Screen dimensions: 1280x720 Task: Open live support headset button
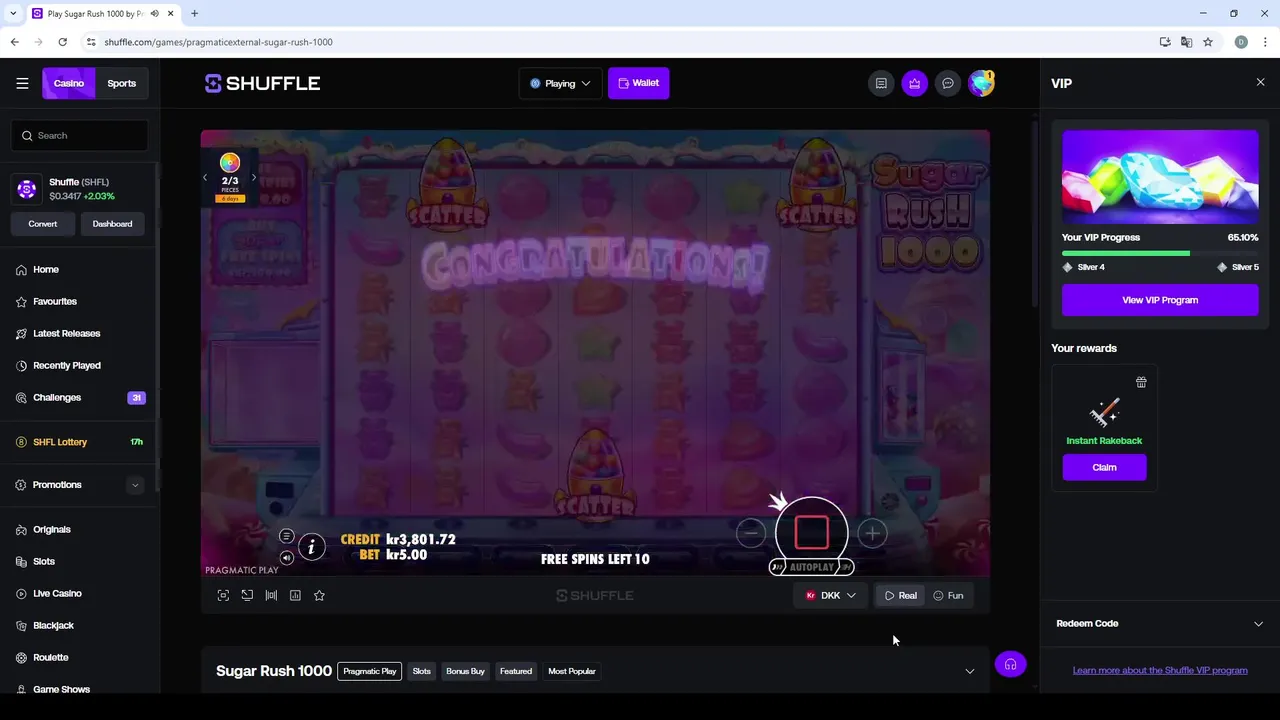pyautogui.click(x=1010, y=664)
